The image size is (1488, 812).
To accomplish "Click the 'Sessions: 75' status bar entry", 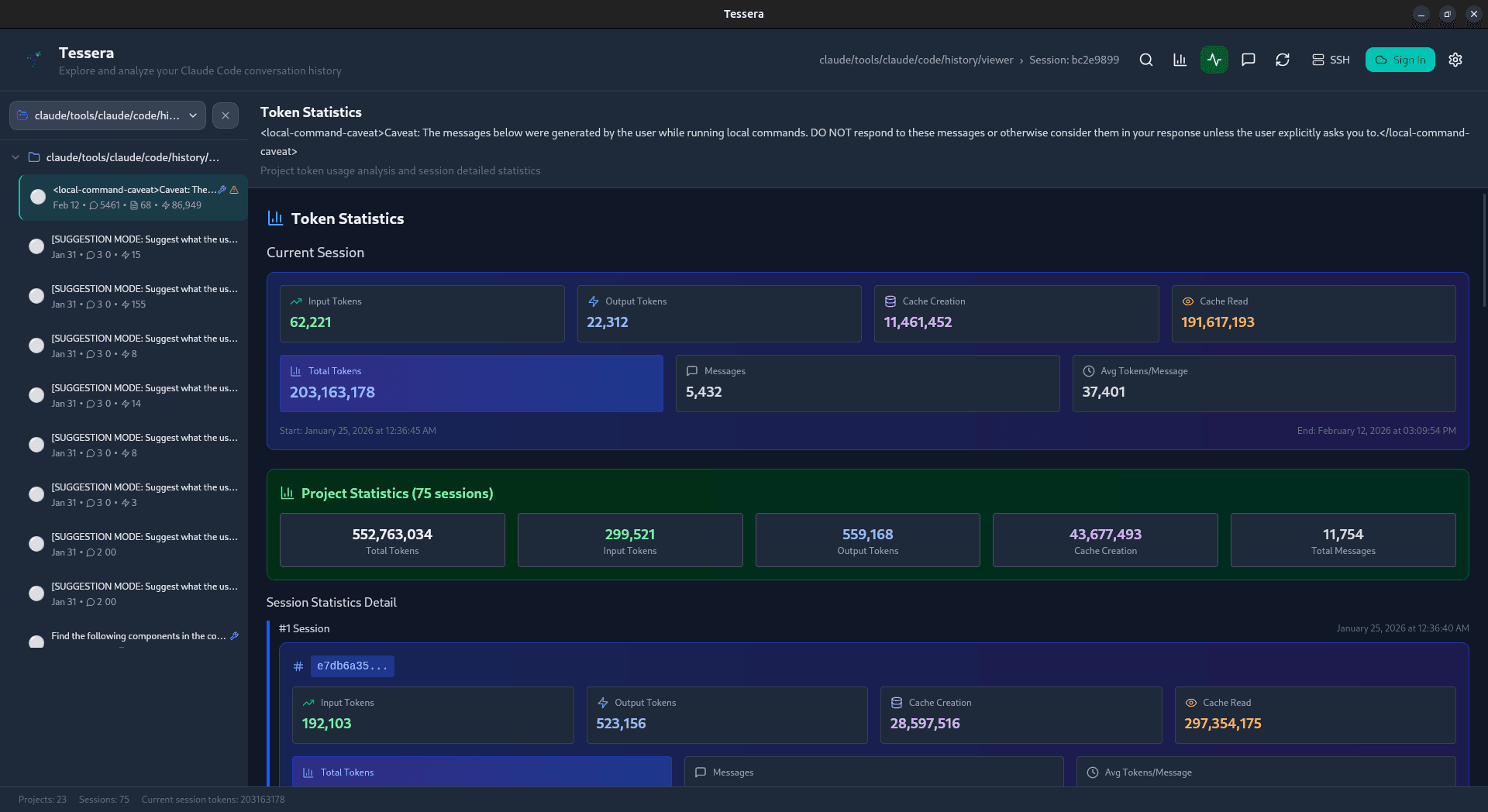I will [x=104, y=800].
